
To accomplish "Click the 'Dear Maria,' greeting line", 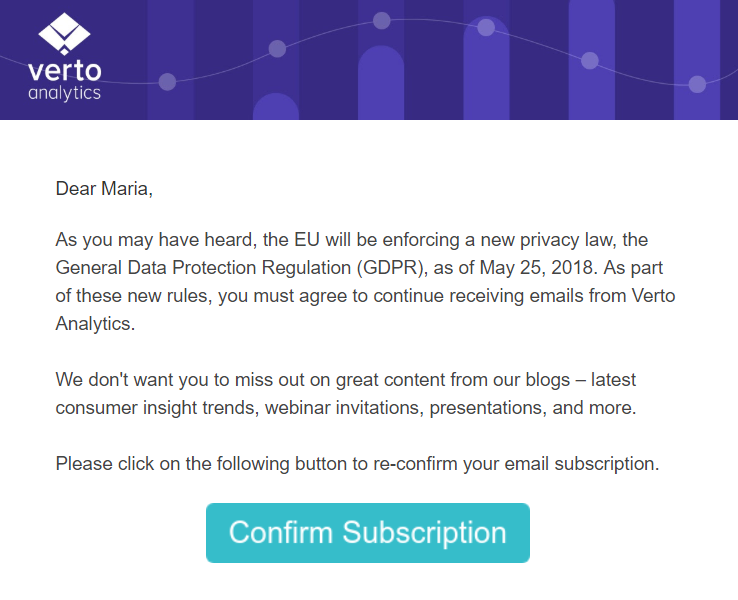I will [x=104, y=189].
